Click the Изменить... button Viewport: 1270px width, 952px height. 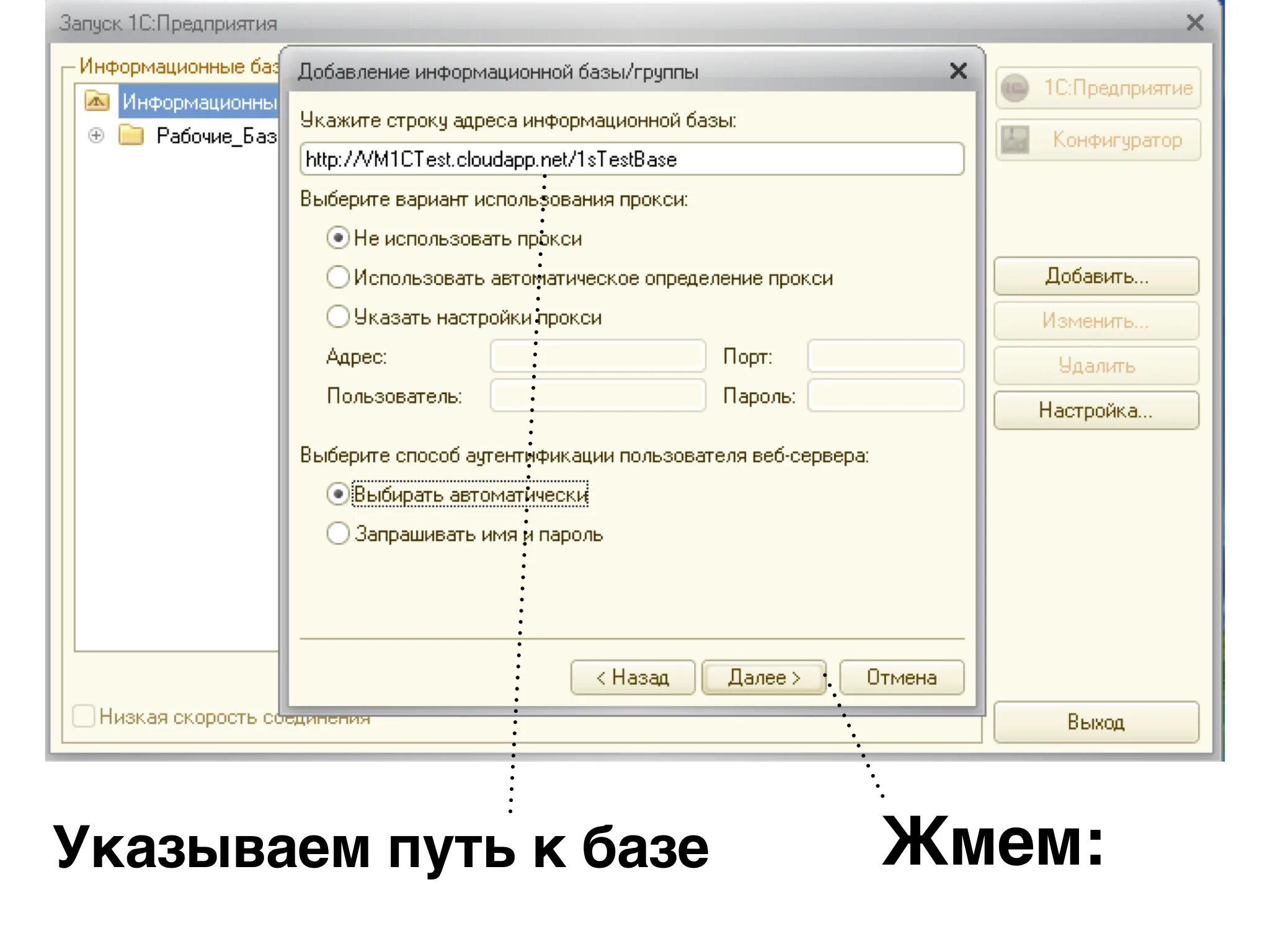1096,321
